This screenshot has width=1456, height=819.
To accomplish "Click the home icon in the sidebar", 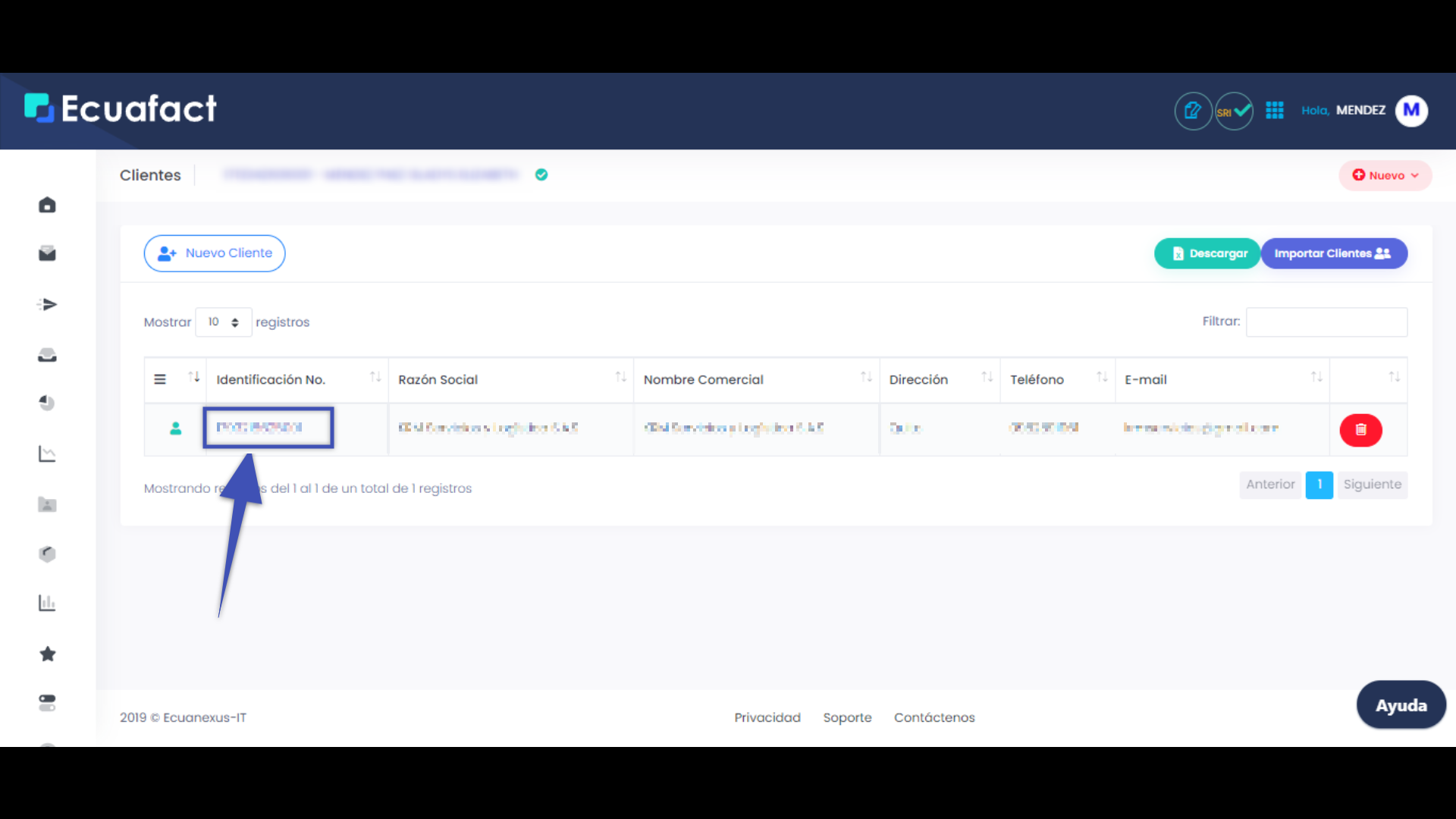I will pos(47,205).
